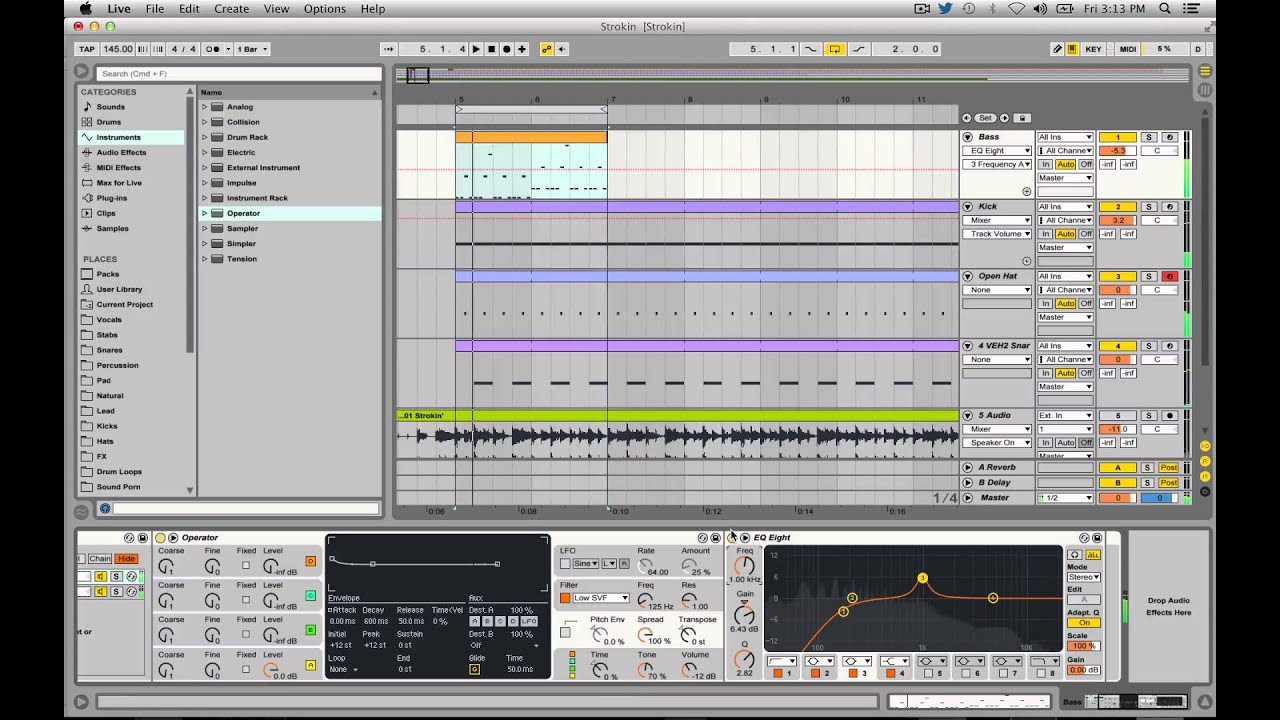Screen dimensions: 1280x720
Task: Click Hide button in device chain
Action: tap(126, 559)
